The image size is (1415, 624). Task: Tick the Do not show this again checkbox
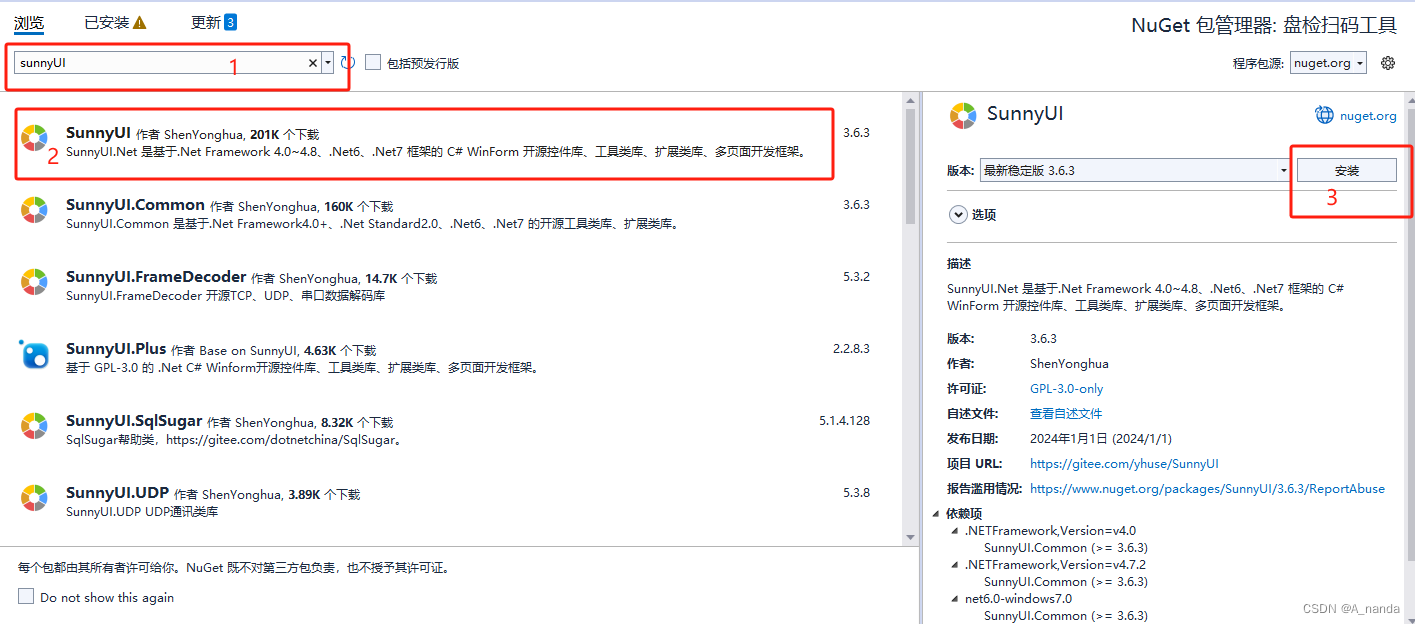click(26, 596)
